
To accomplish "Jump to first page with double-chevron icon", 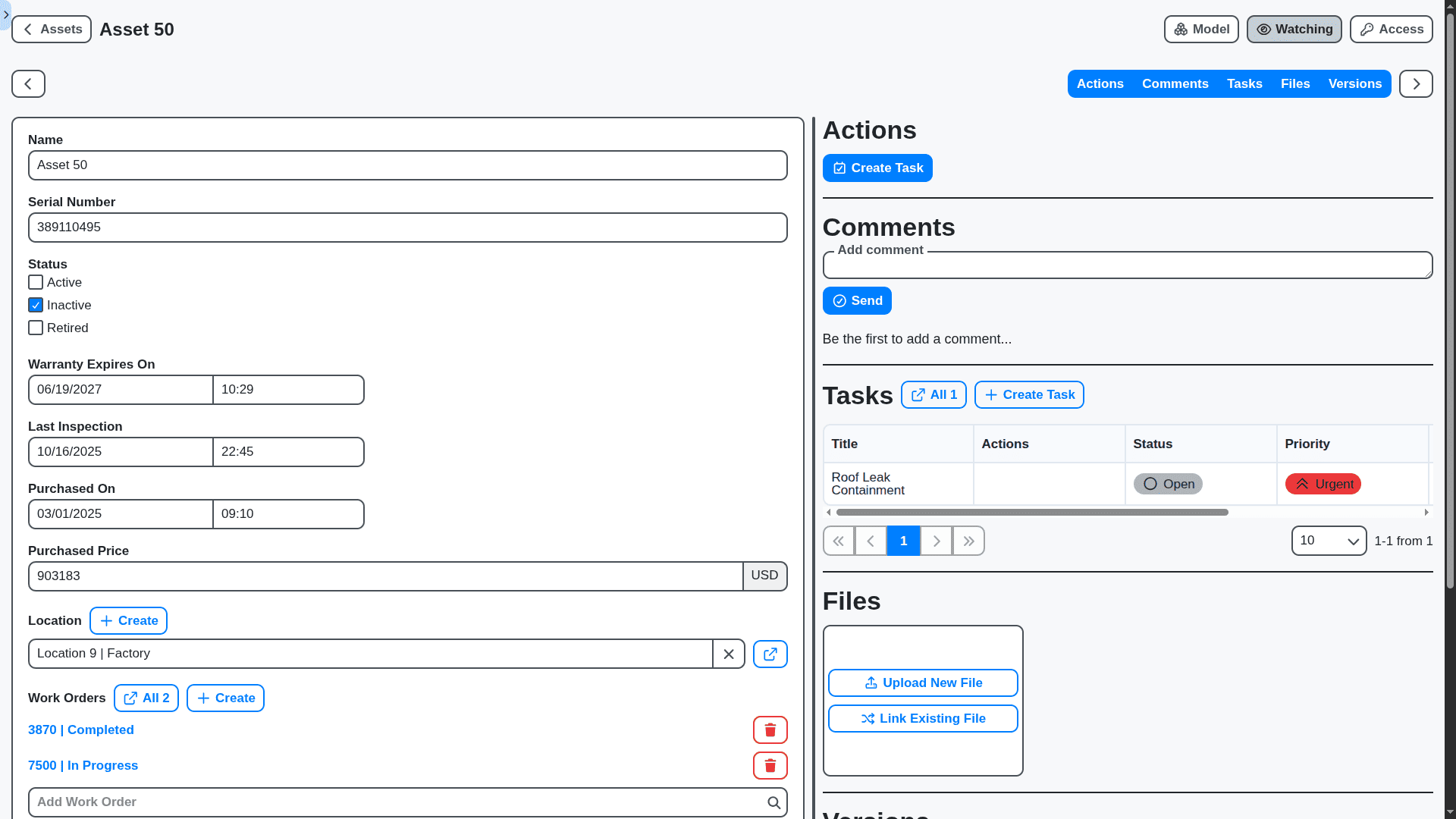I will tap(838, 541).
